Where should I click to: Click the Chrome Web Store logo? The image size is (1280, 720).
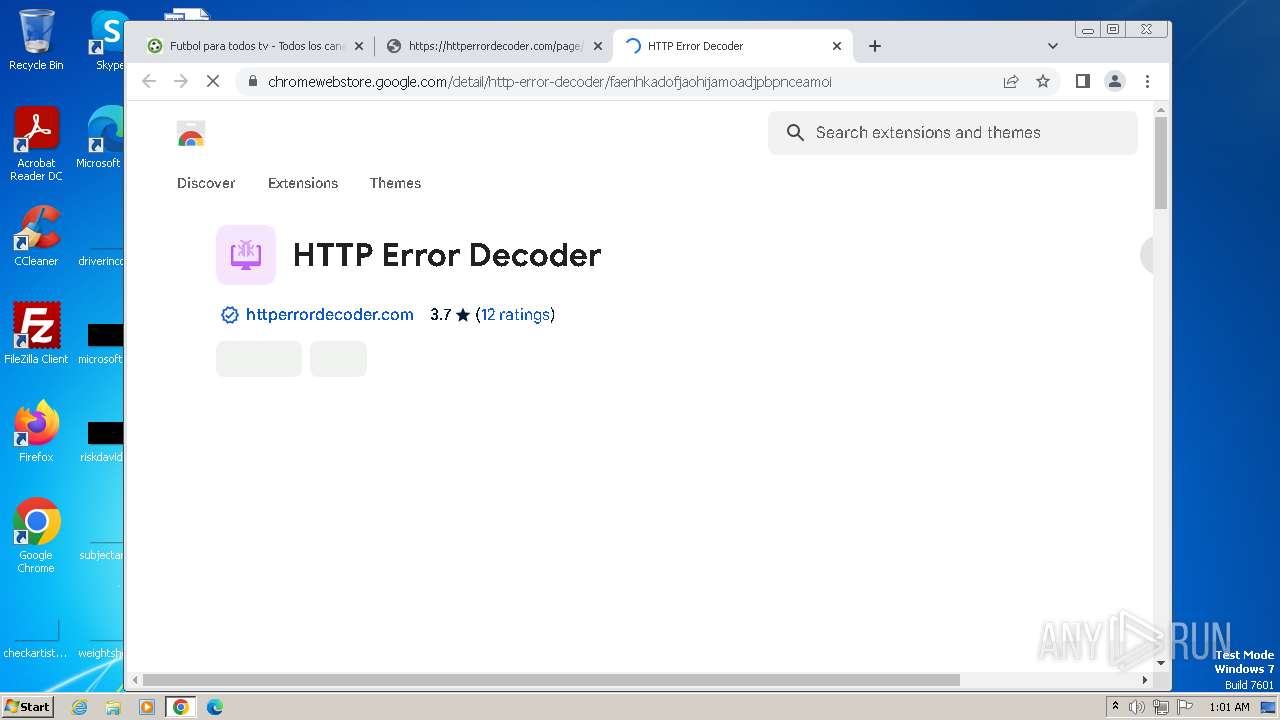coord(191,134)
